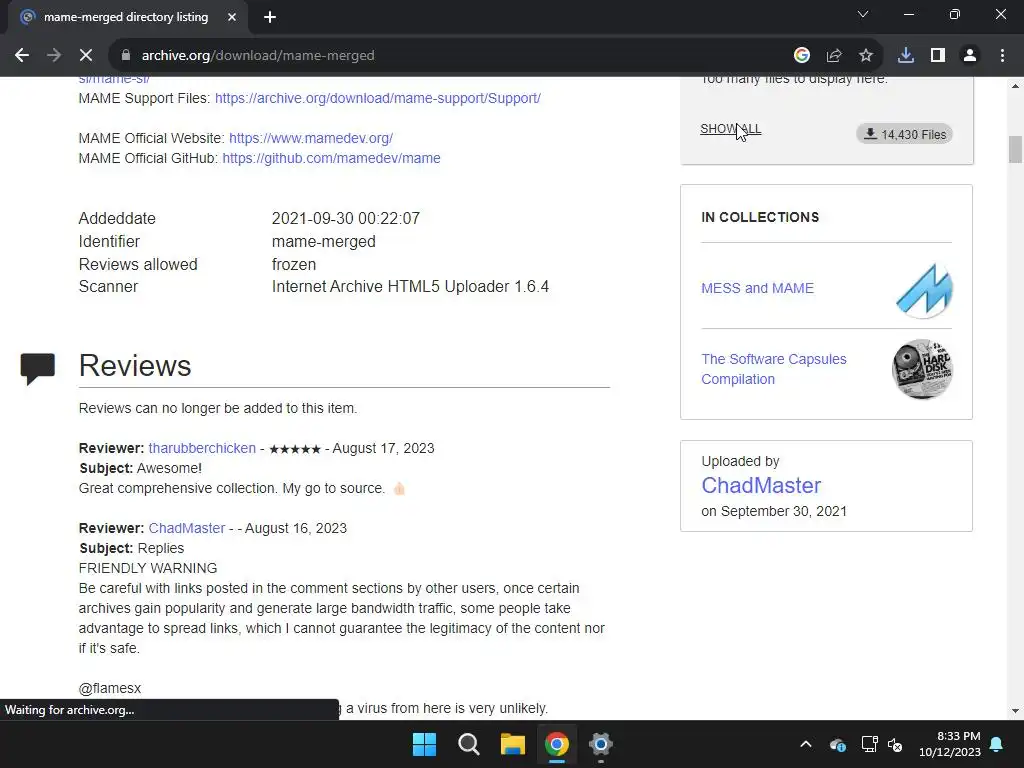Click the 14,430 Files download button

904,134
